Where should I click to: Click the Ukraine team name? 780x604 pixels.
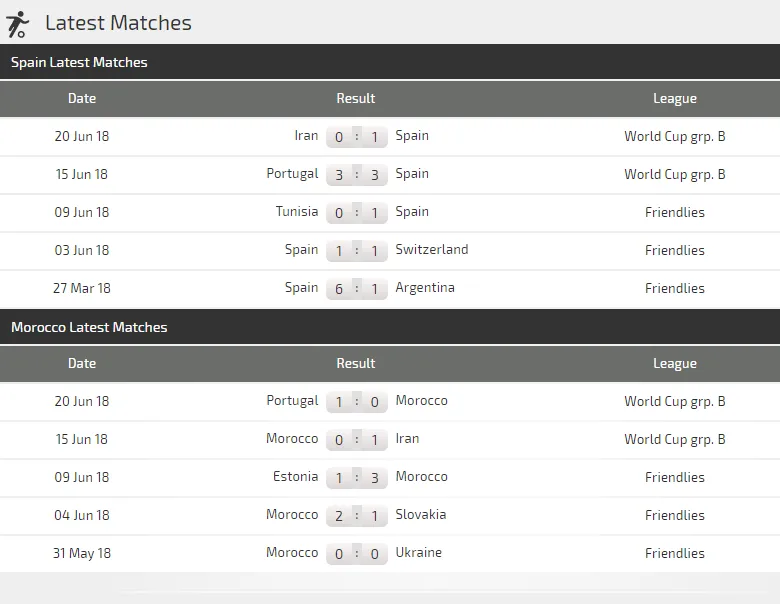[x=419, y=553]
